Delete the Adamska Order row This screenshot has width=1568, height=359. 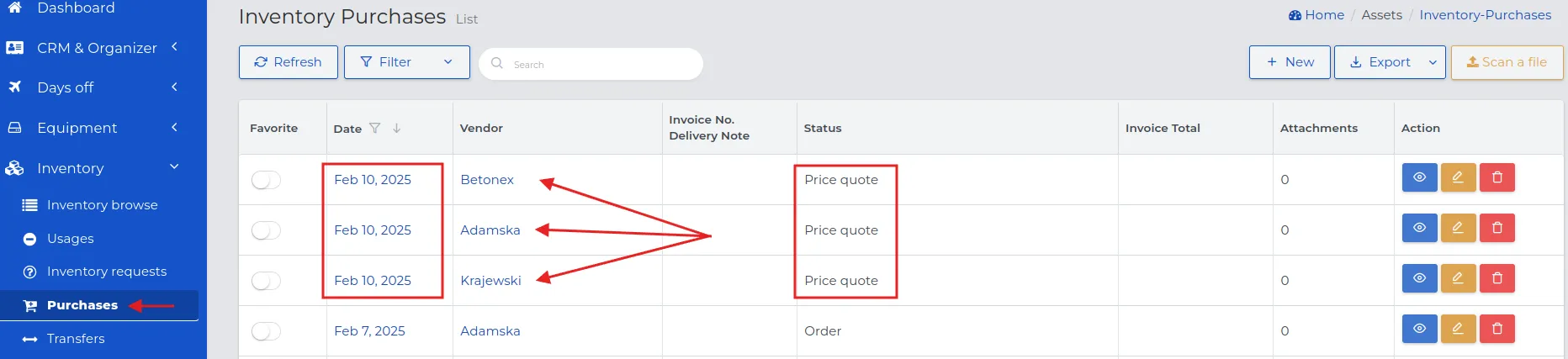[1496, 329]
